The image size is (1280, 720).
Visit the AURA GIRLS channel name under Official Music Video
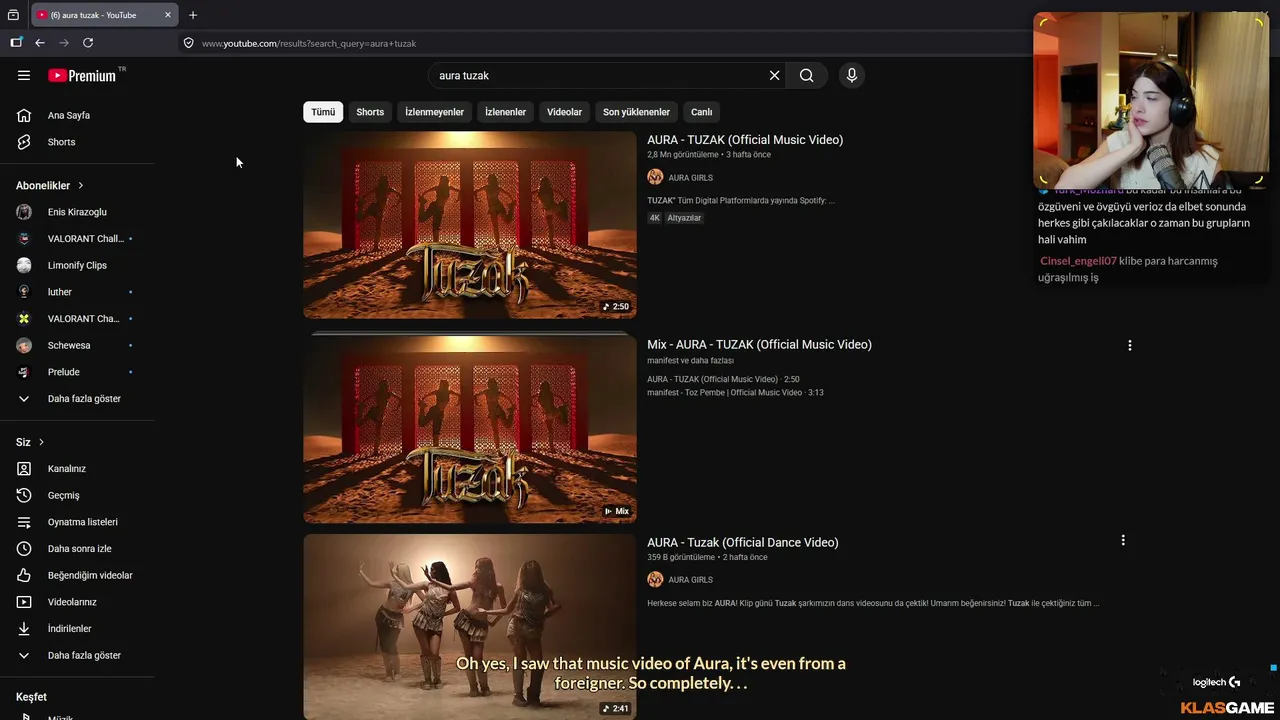(x=691, y=178)
